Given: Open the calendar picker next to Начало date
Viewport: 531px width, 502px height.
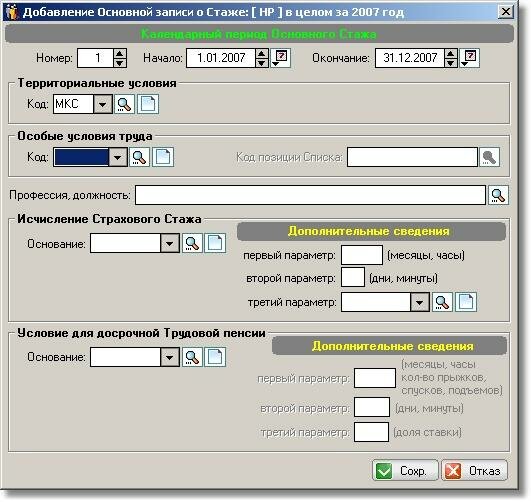Looking at the screenshot, I should click(280, 58).
